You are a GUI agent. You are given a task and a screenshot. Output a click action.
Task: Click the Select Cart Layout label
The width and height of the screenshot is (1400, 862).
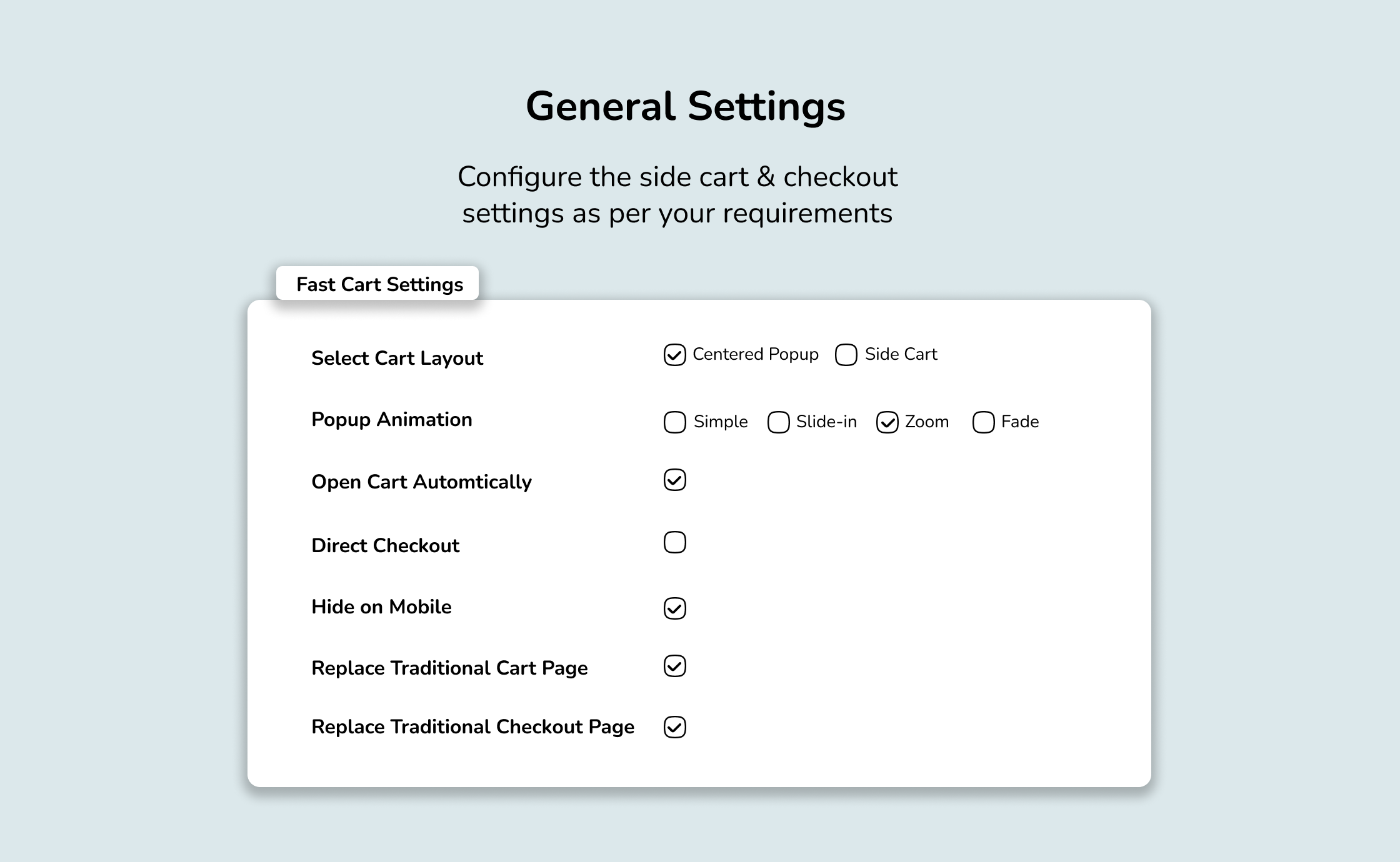397,358
